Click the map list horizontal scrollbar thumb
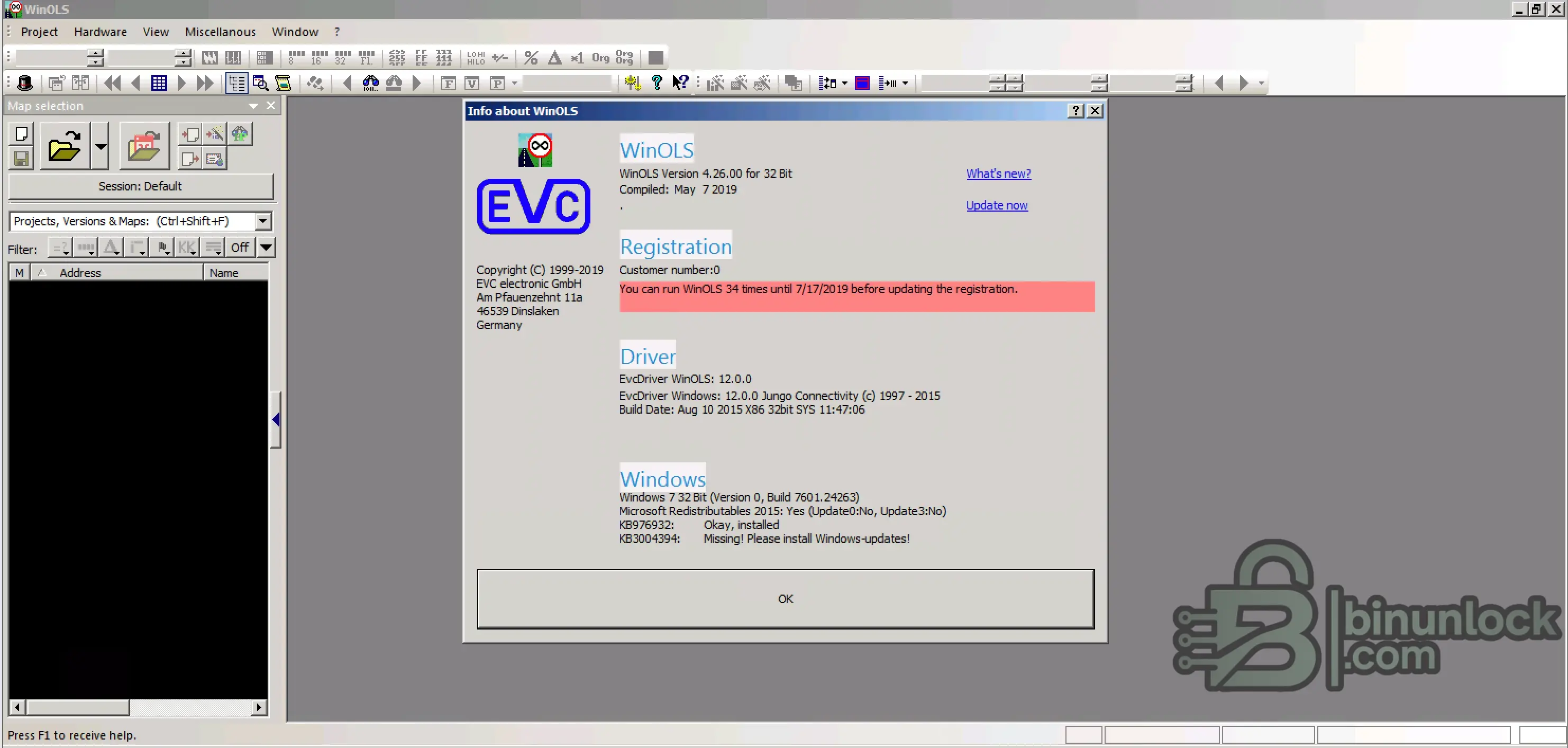The height and width of the screenshot is (748, 1568). [x=77, y=707]
